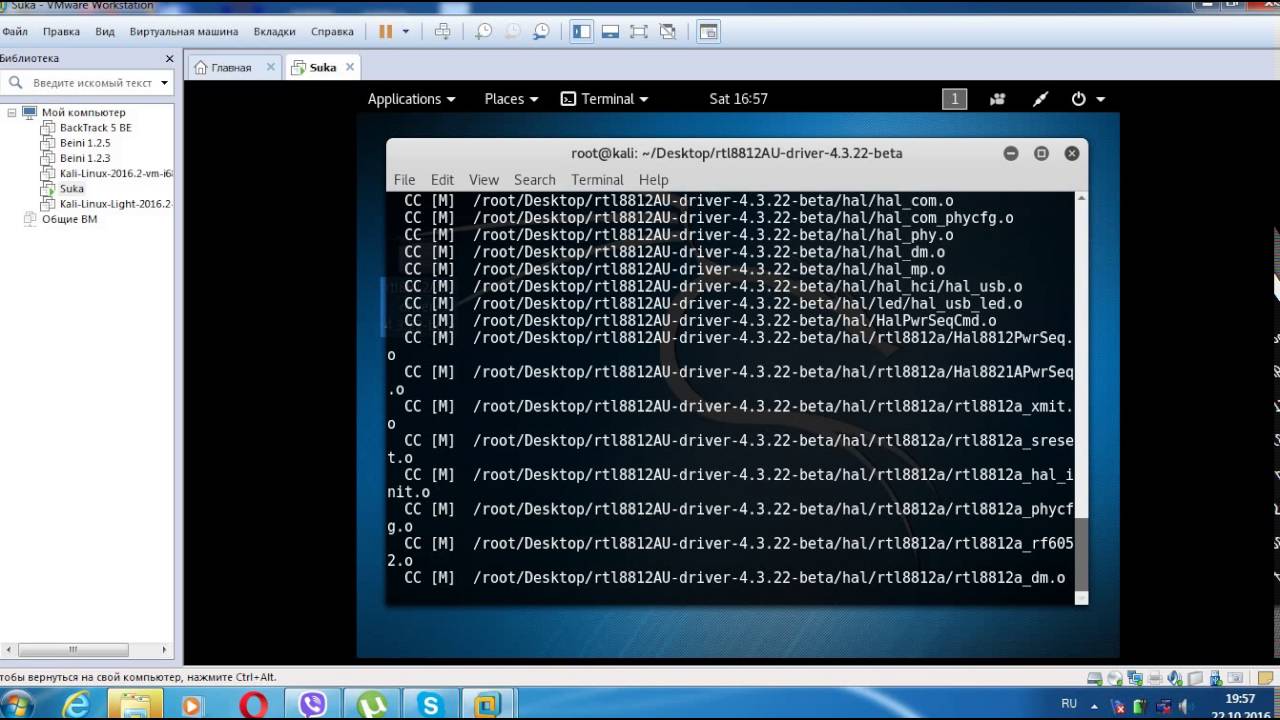
Task: Close the Библиотека library panel
Action: [169, 59]
